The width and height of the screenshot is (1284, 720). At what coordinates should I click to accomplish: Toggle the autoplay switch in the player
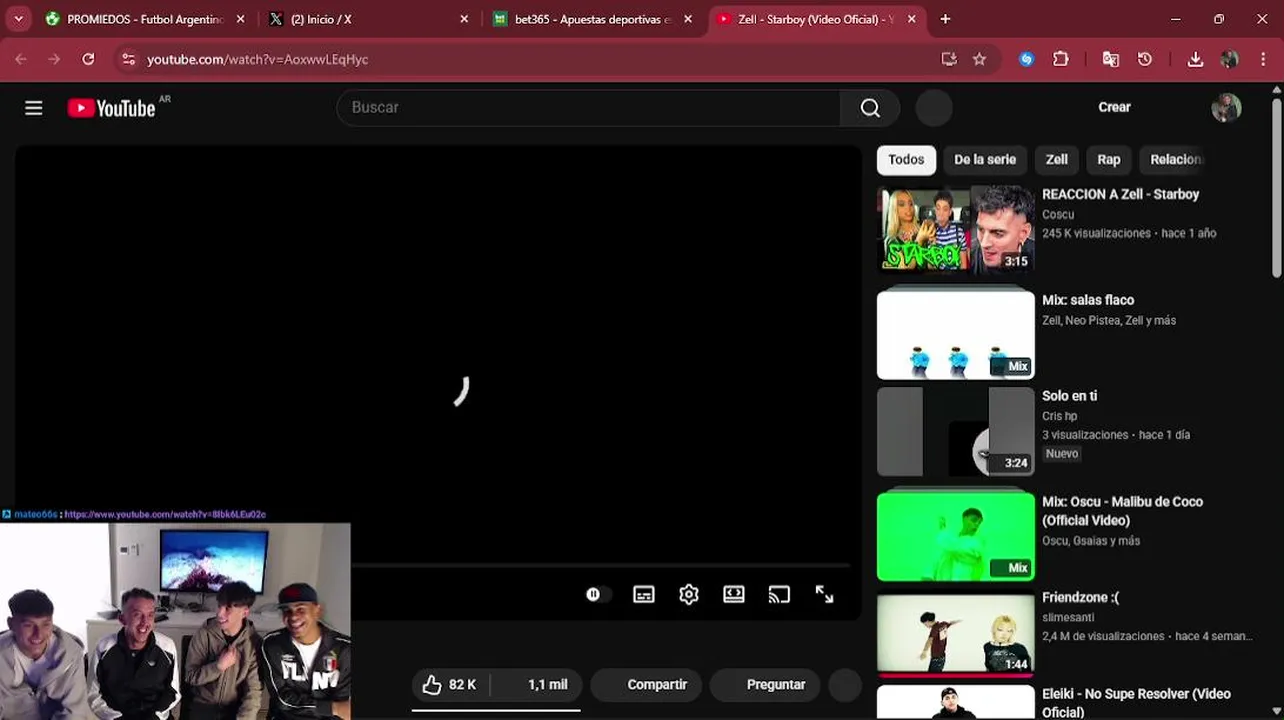pyautogui.click(x=596, y=594)
